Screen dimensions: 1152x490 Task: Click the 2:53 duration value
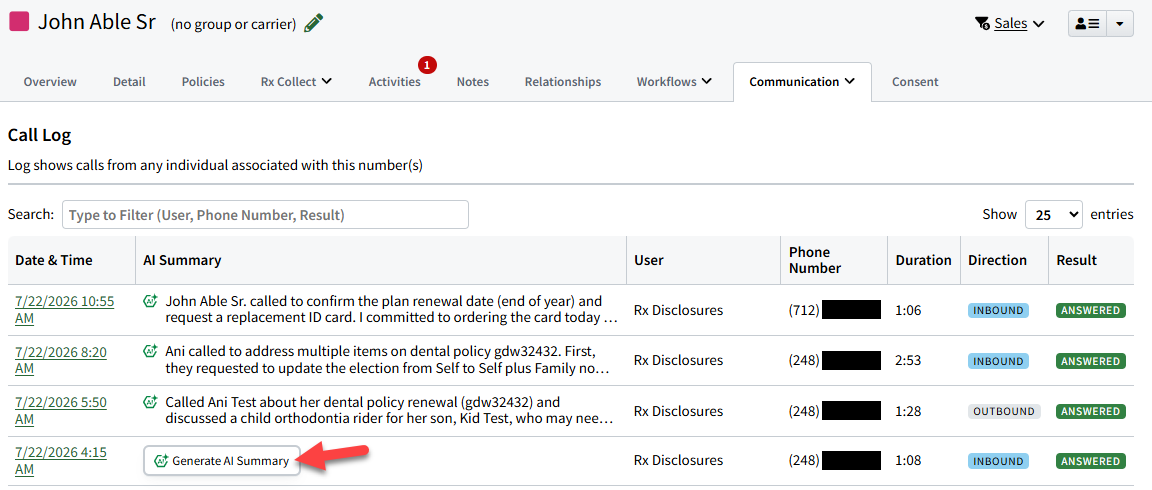[908, 361]
